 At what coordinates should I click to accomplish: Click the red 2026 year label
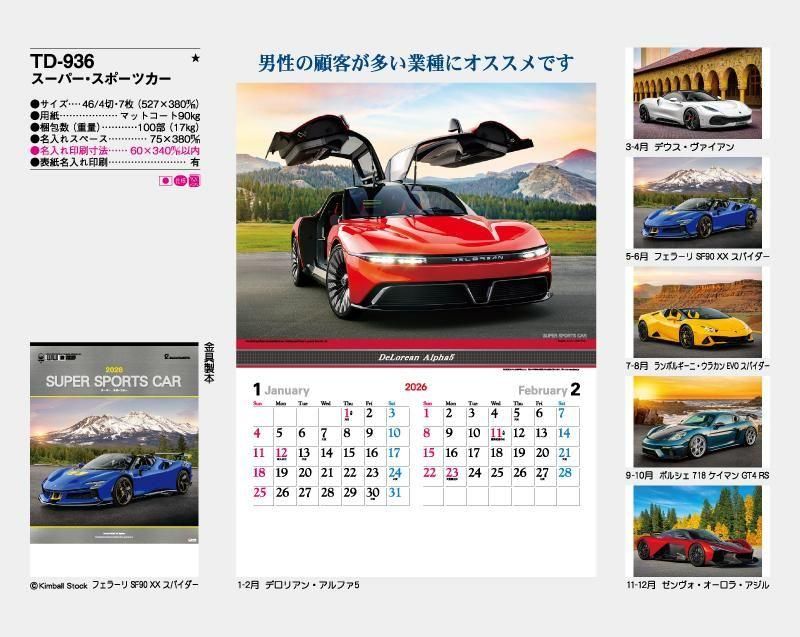pos(416,387)
